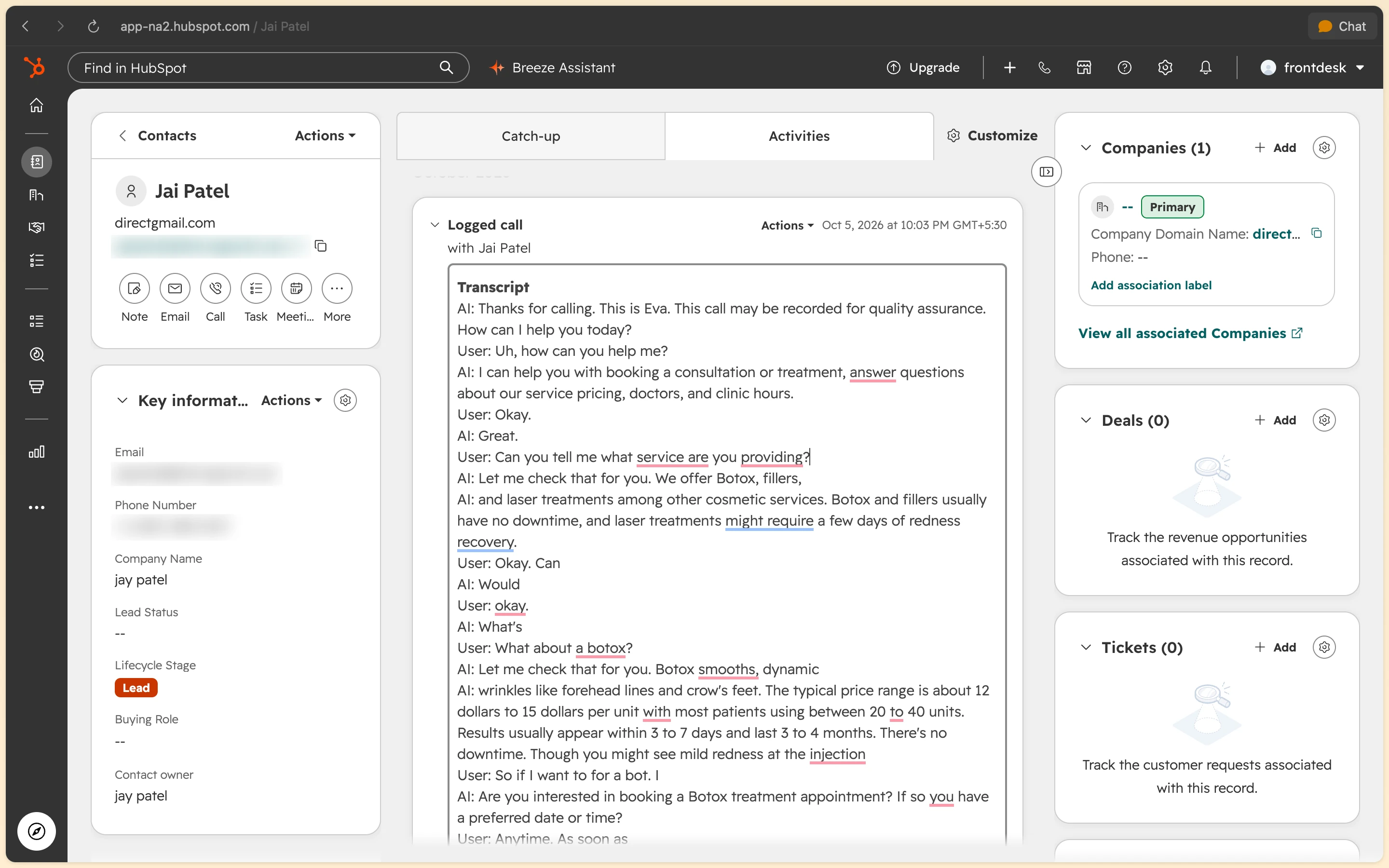Open the notifications bell
1389x868 pixels.
pos(1205,68)
